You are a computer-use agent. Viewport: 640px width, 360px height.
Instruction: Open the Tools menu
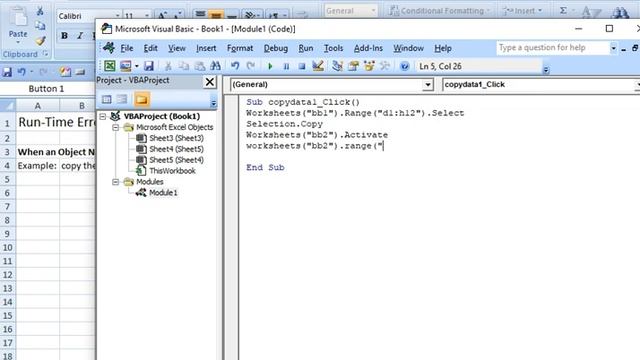[333, 48]
